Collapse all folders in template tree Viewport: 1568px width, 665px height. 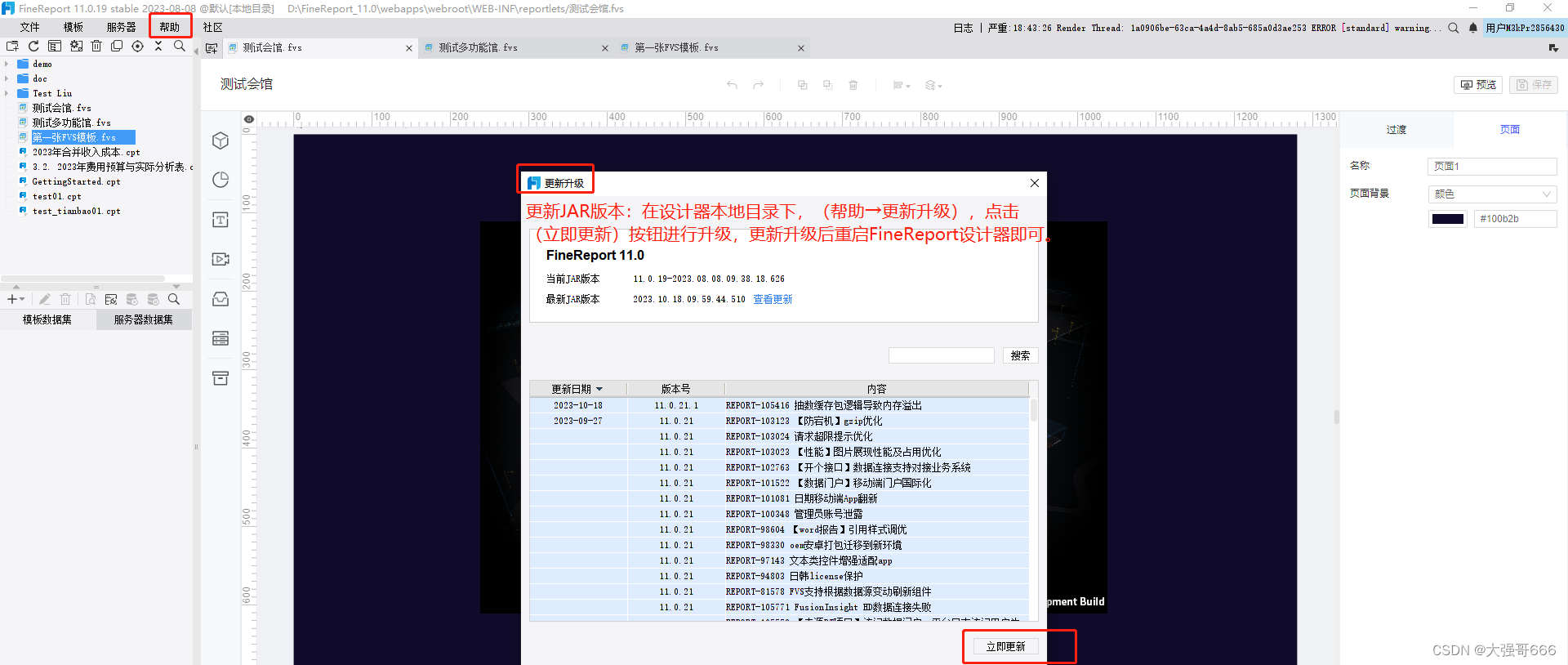[158, 47]
